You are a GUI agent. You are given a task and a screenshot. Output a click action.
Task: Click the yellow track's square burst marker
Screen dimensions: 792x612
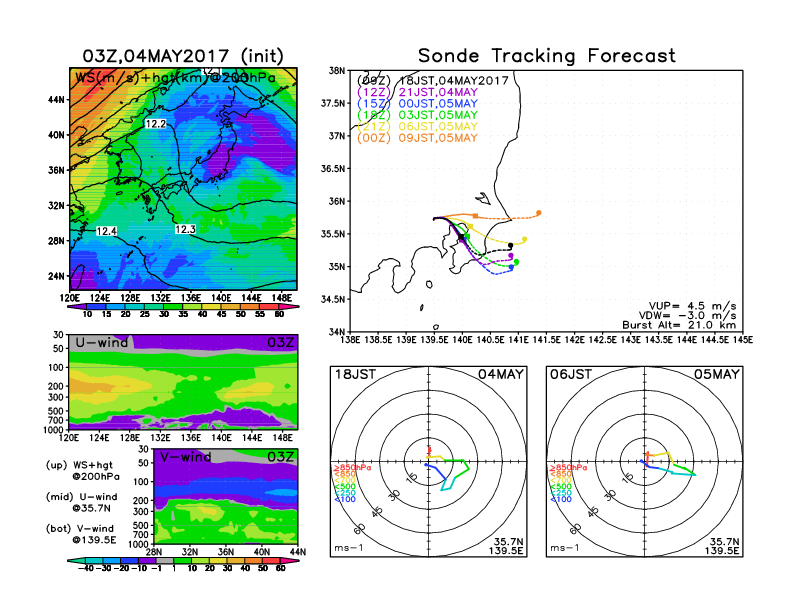[471, 226]
